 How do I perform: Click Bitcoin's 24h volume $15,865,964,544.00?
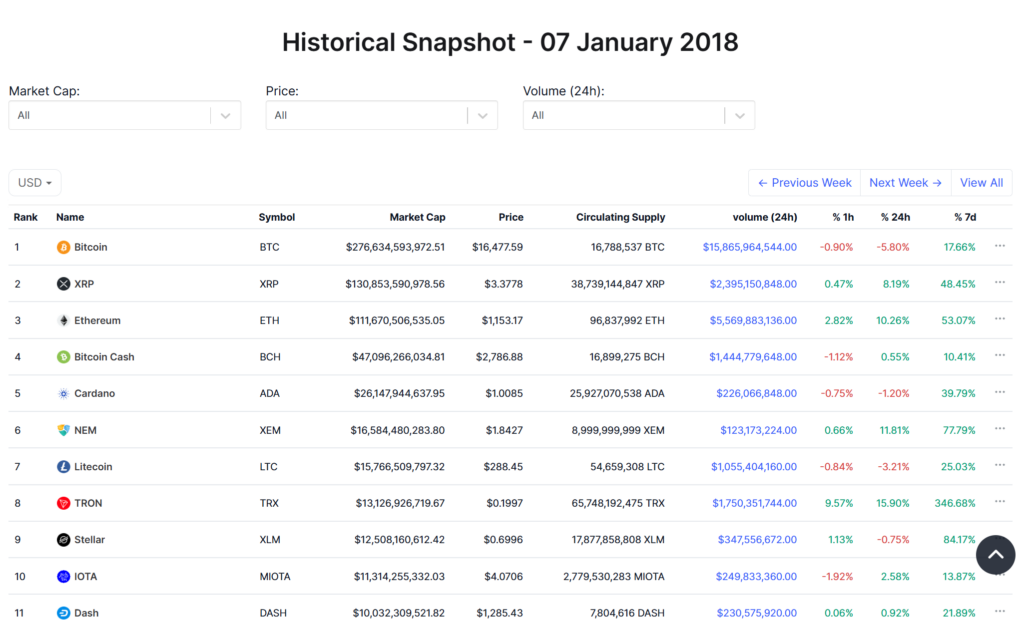(x=750, y=247)
